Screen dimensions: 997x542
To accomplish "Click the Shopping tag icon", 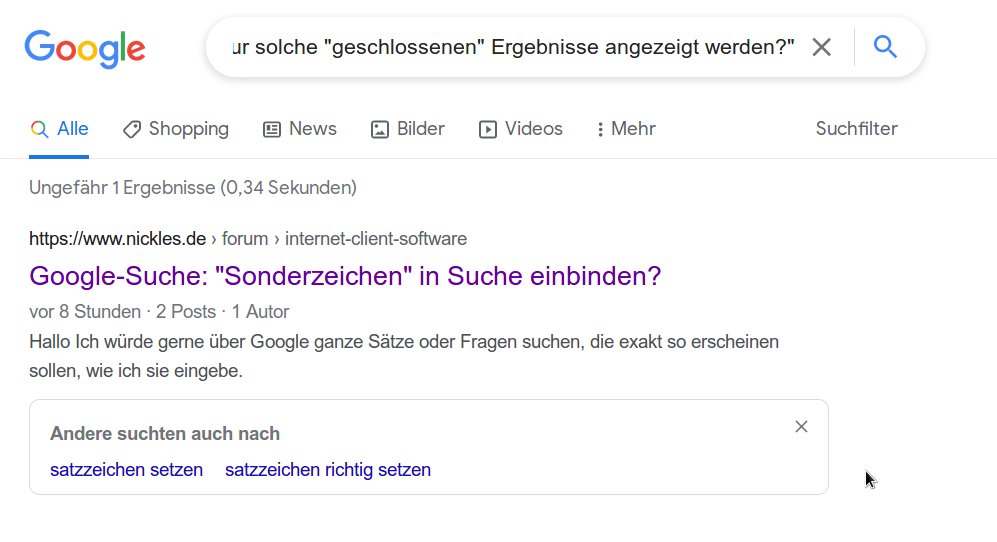I will (x=132, y=129).
